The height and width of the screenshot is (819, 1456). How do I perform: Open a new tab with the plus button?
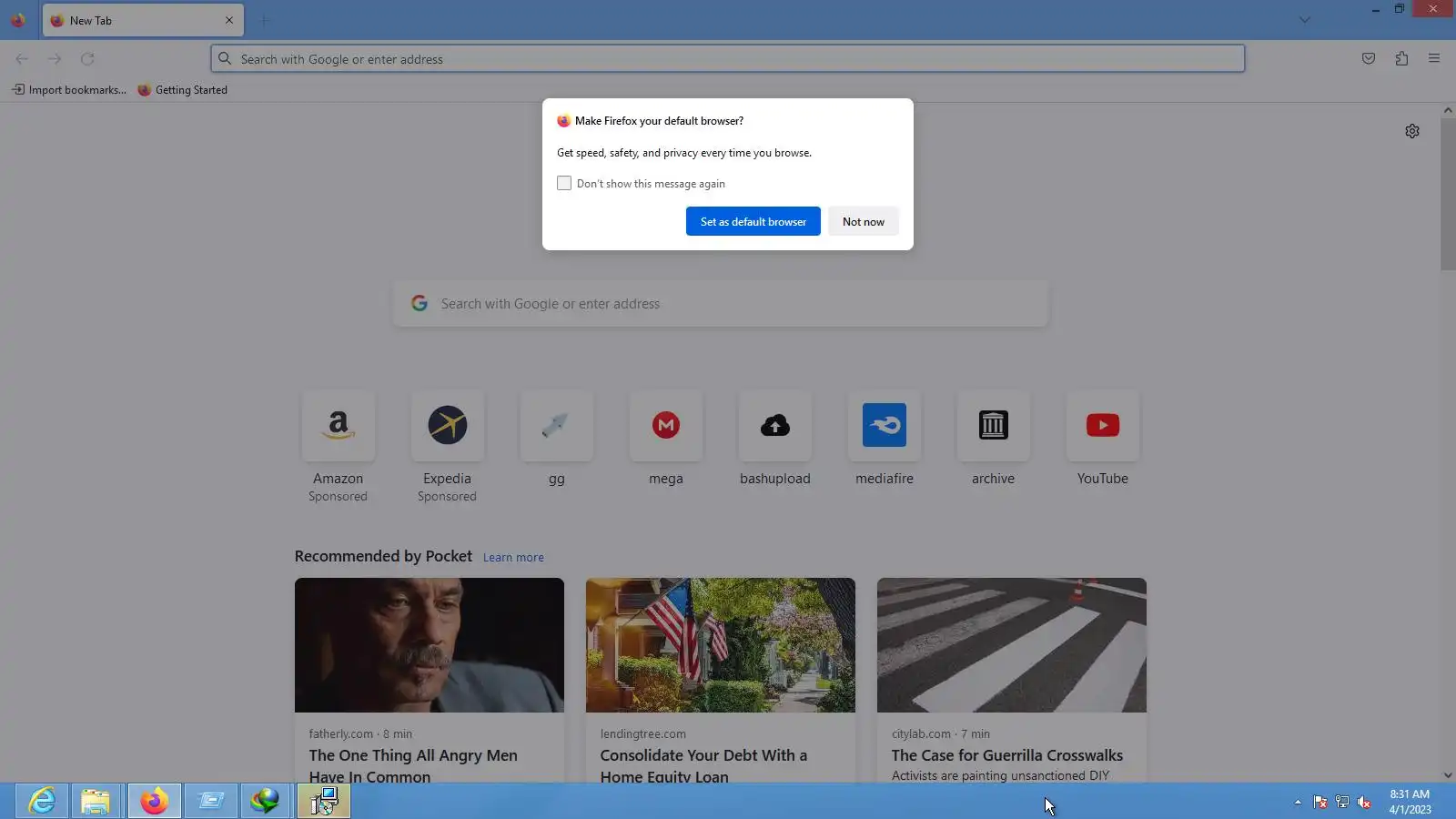pyautogui.click(x=264, y=20)
